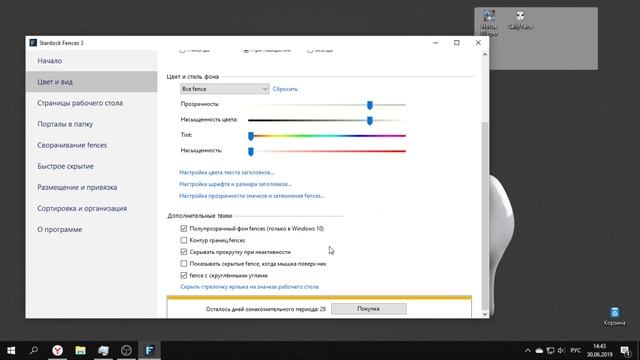Click the Цвет и стиль фона heading

(193, 77)
